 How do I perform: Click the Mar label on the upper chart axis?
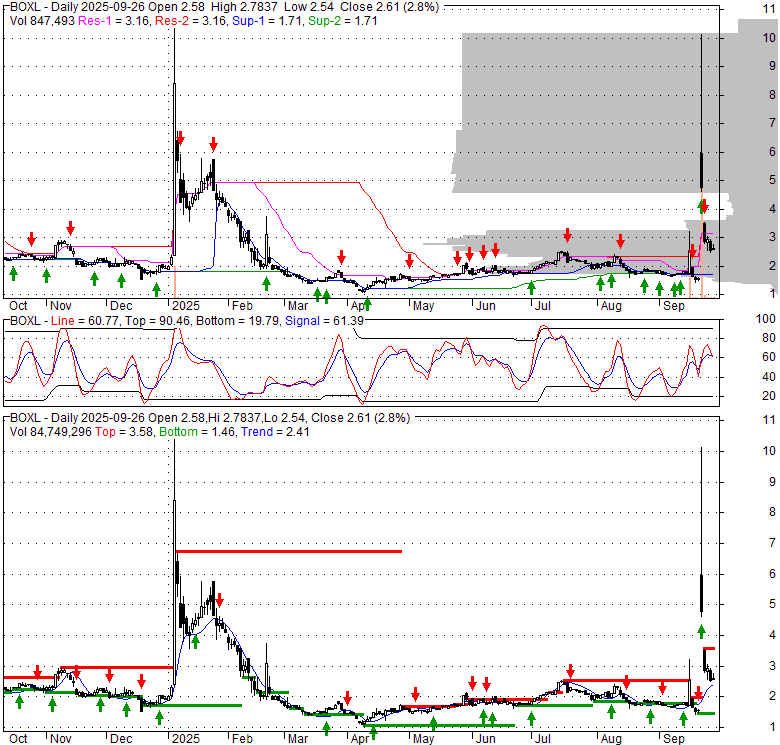pyautogui.click(x=298, y=306)
